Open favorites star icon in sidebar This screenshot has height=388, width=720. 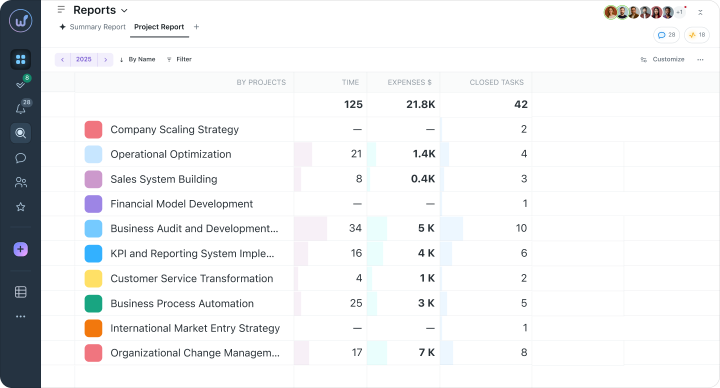point(21,207)
